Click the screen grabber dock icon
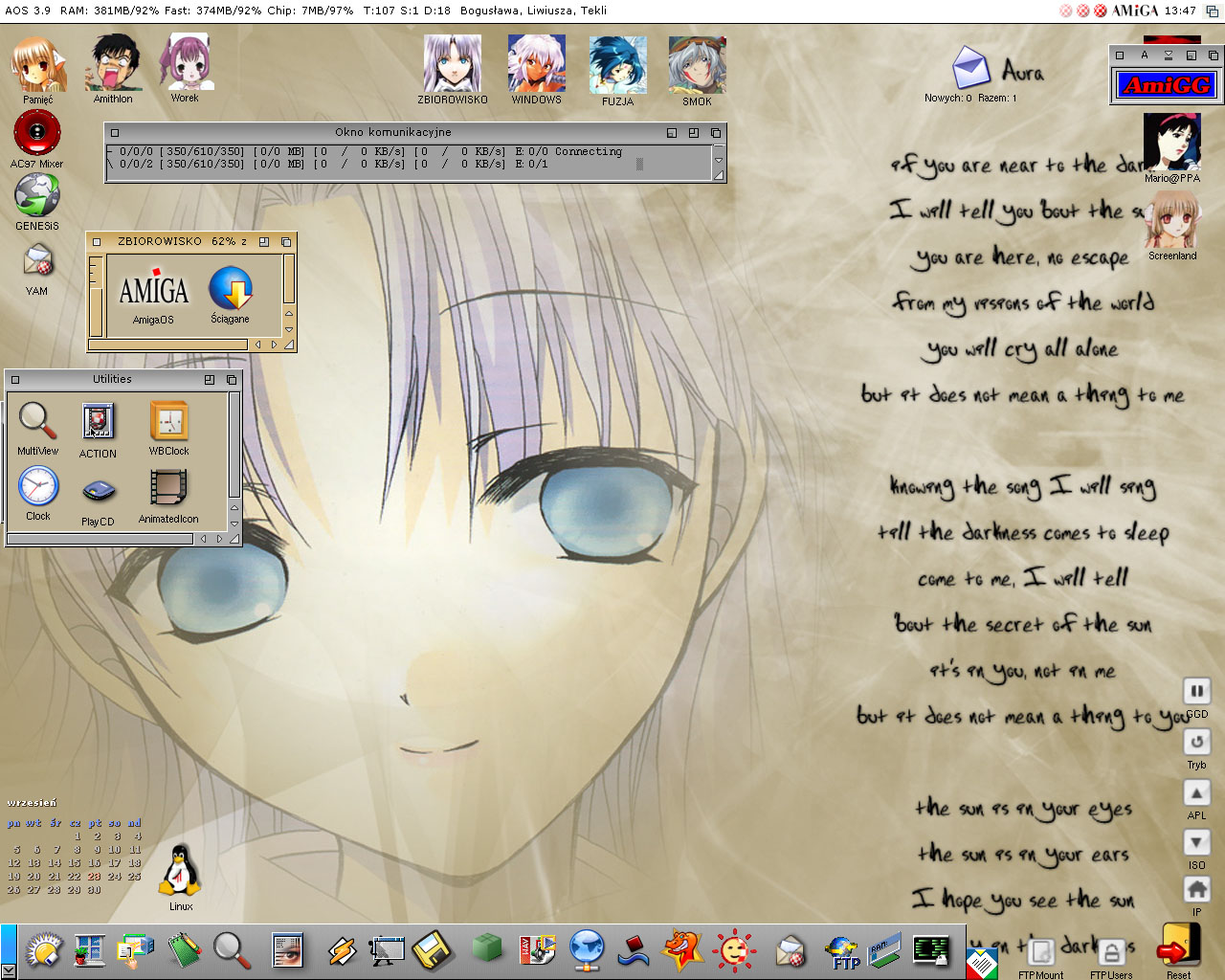 (387, 950)
